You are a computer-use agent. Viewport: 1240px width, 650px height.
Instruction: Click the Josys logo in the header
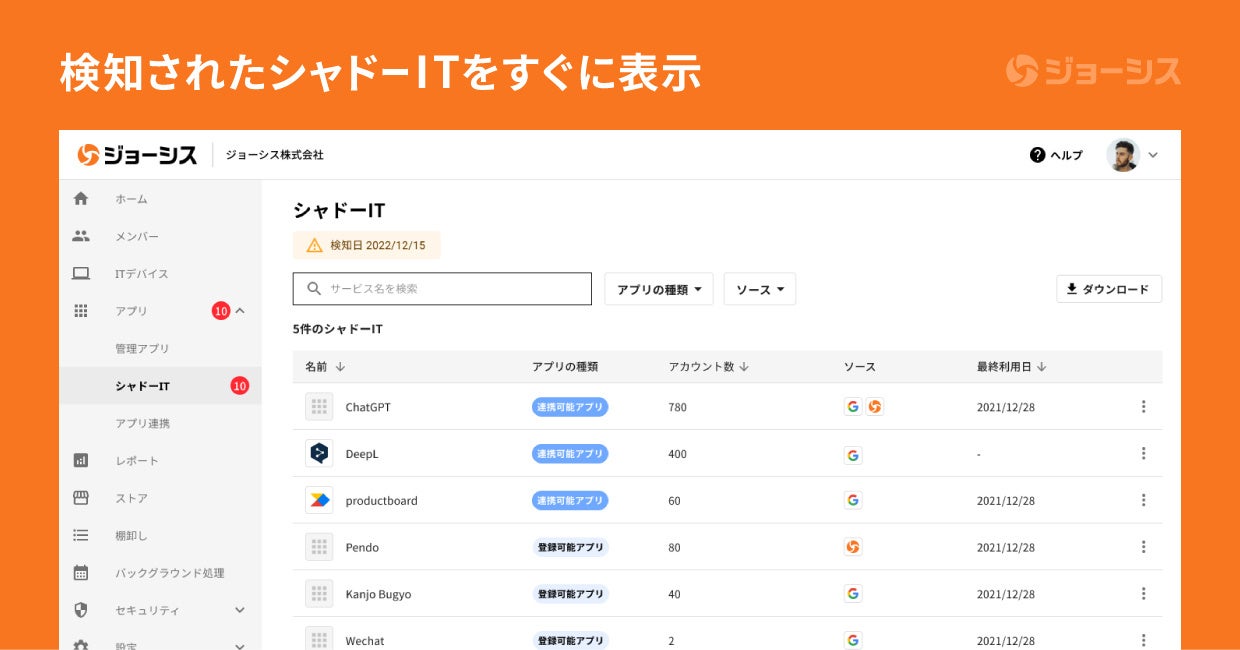pyautogui.click(x=137, y=155)
